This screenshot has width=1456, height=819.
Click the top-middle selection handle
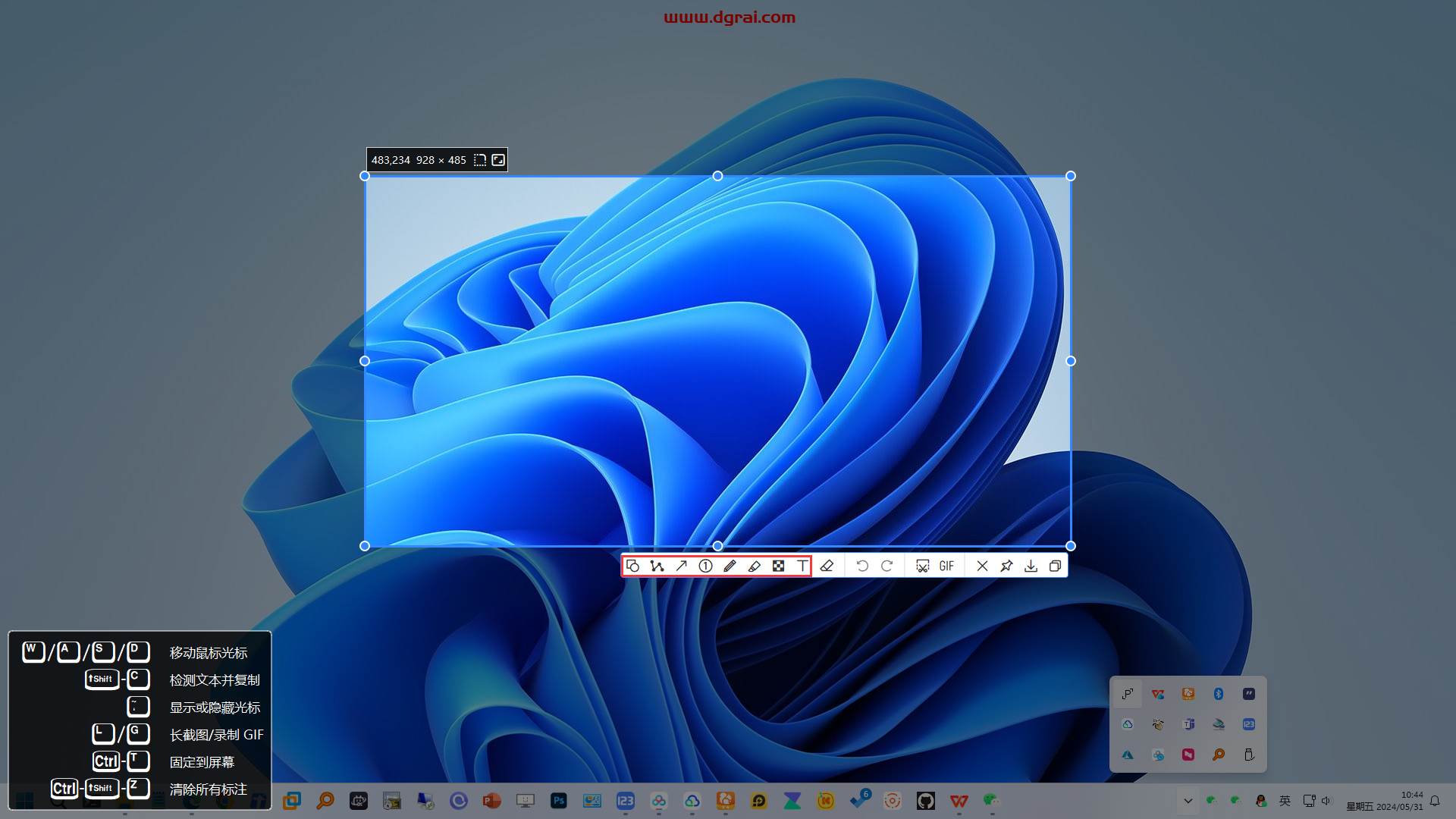pyautogui.click(x=717, y=176)
